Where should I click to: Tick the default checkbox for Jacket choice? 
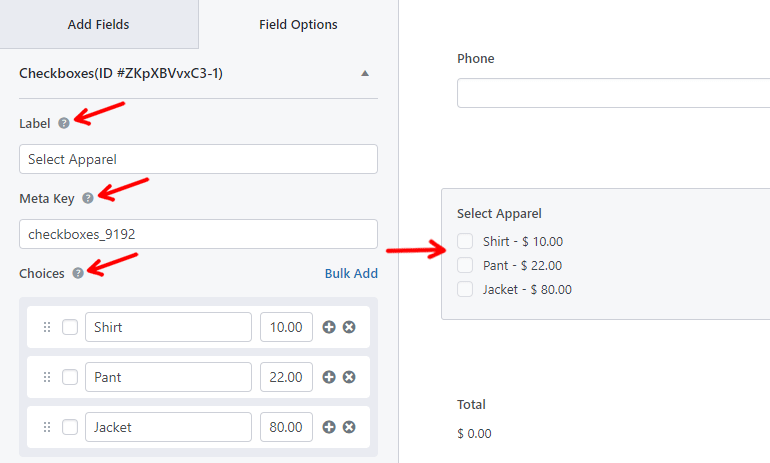pyautogui.click(x=70, y=427)
